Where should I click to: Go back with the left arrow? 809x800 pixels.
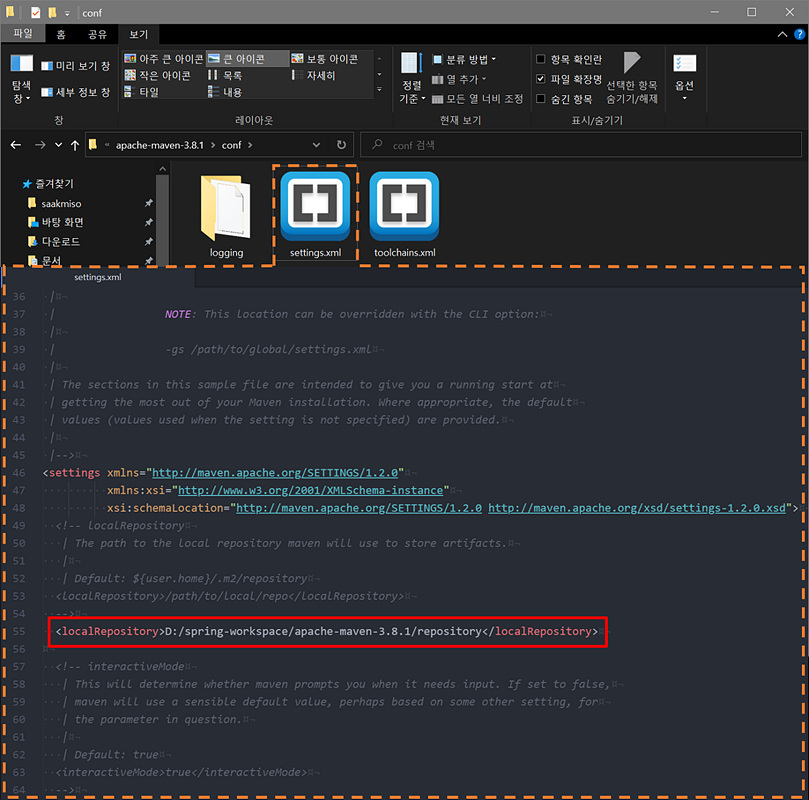tap(16, 145)
